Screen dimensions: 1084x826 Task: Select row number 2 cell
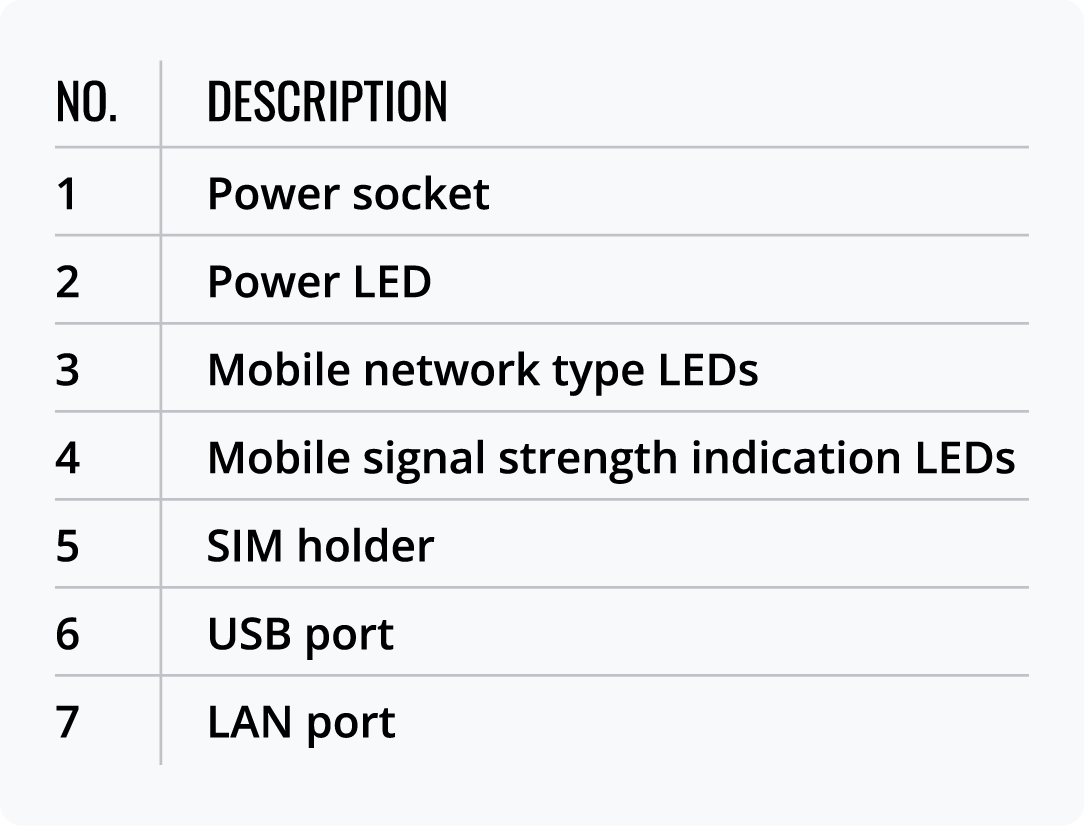point(67,282)
